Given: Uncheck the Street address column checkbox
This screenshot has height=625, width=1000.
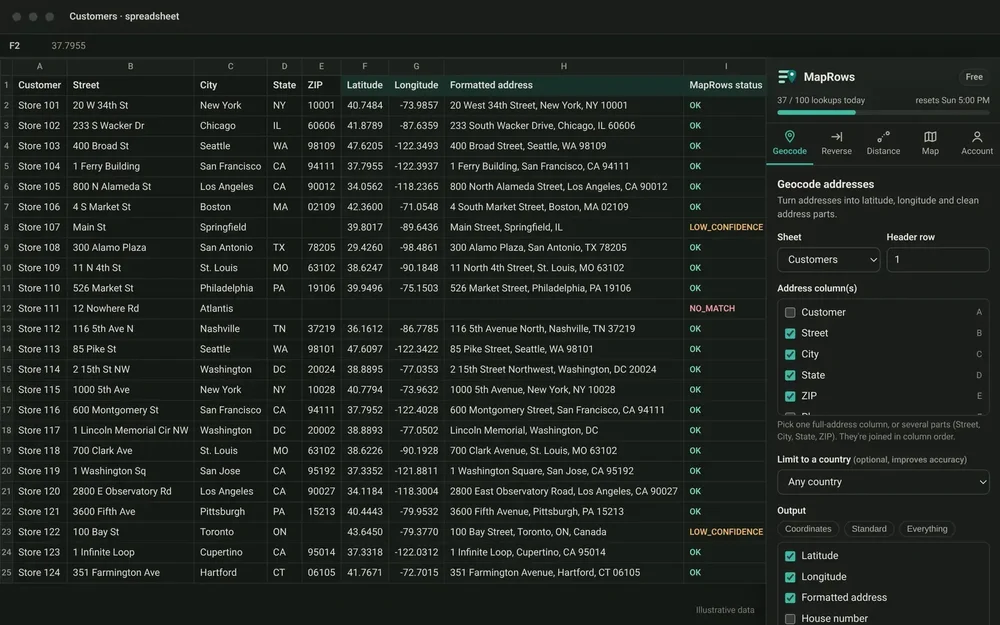Looking at the screenshot, I should tap(790, 334).
